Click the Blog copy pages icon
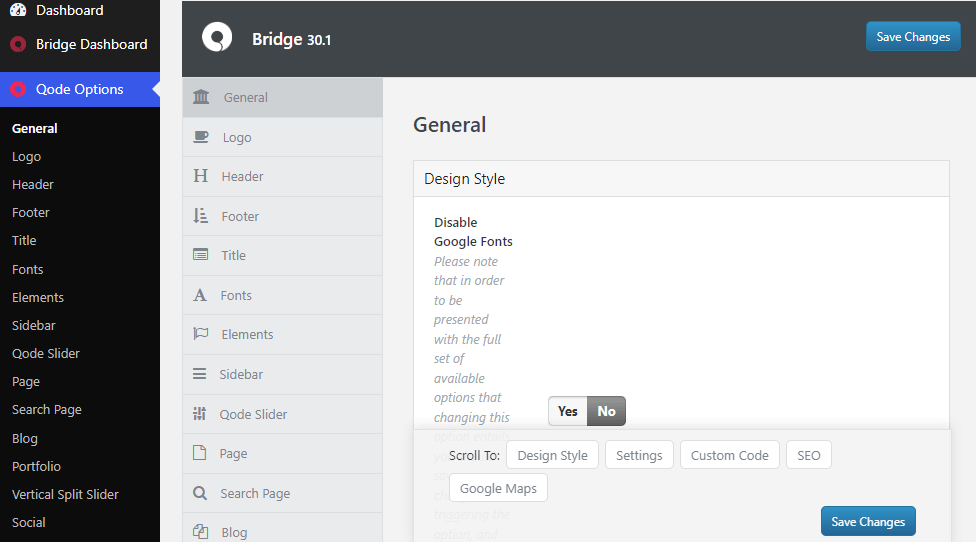 [x=200, y=532]
